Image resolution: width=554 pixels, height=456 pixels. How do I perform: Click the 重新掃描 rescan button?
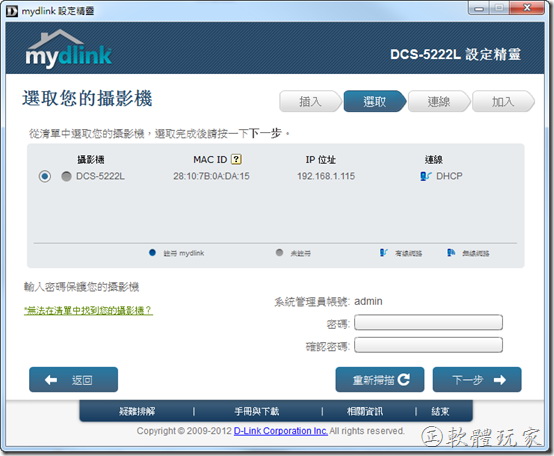(x=380, y=380)
